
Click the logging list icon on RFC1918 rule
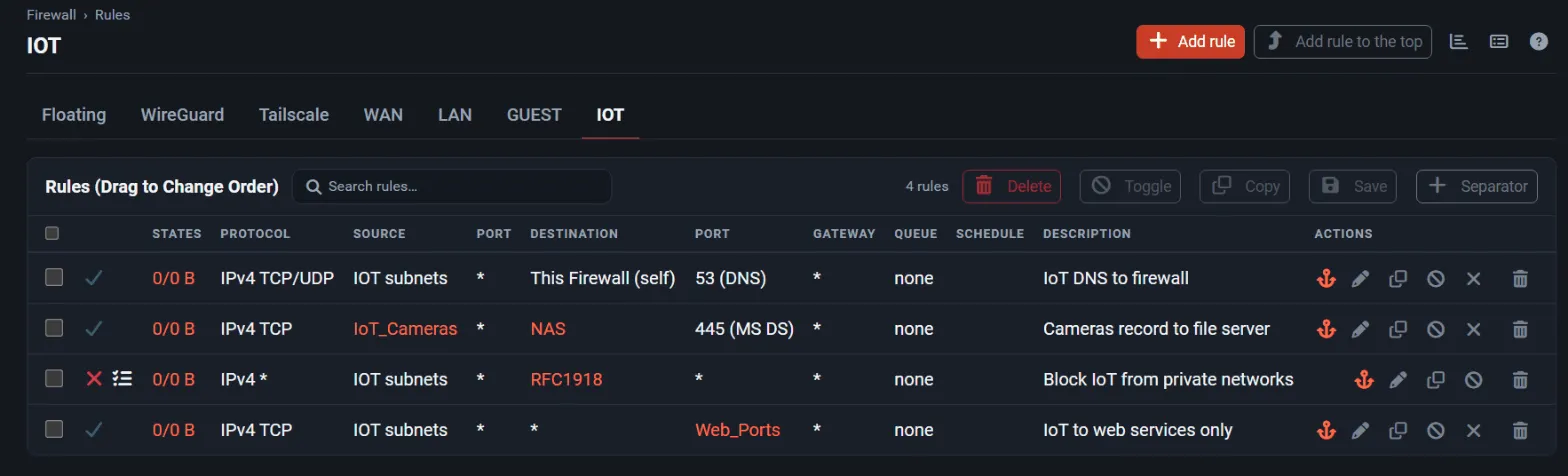123,379
